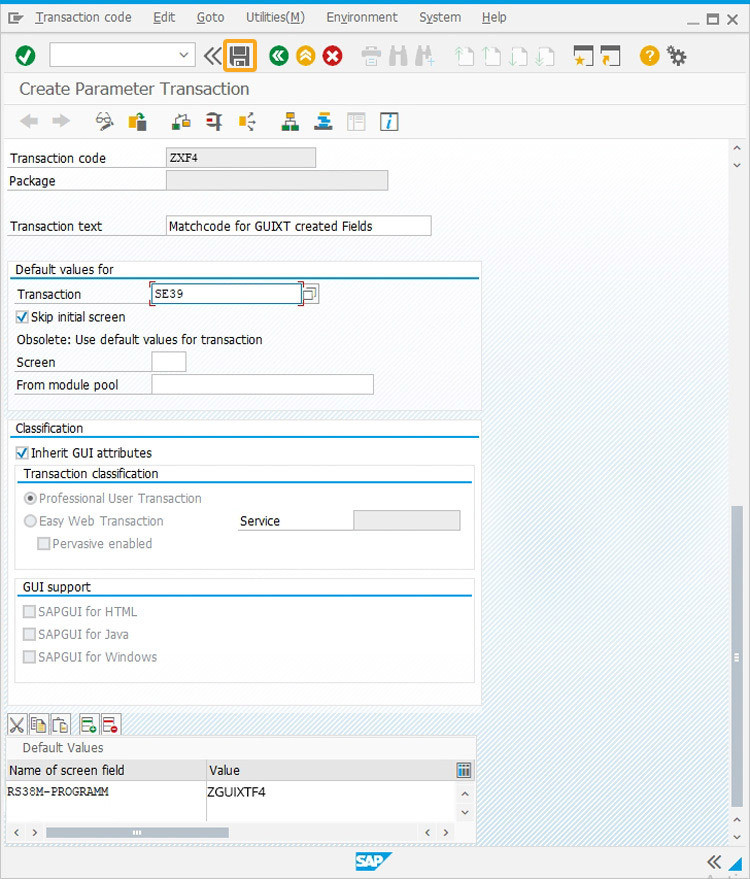Select Easy Web Transaction radio button
The image size is (750, 879).
[x=30, y=521]
